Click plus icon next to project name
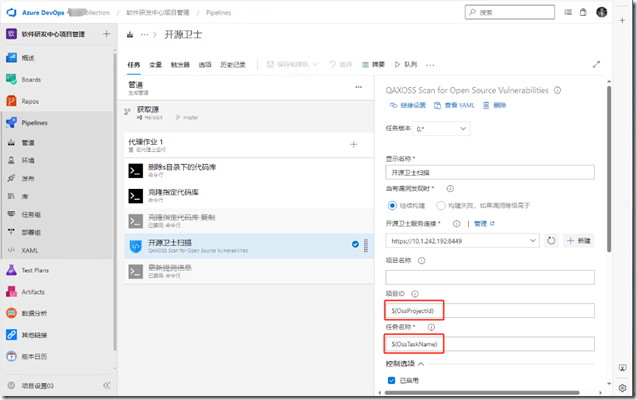This screenshot has width=637, height=400. click(x=106, y=34)
